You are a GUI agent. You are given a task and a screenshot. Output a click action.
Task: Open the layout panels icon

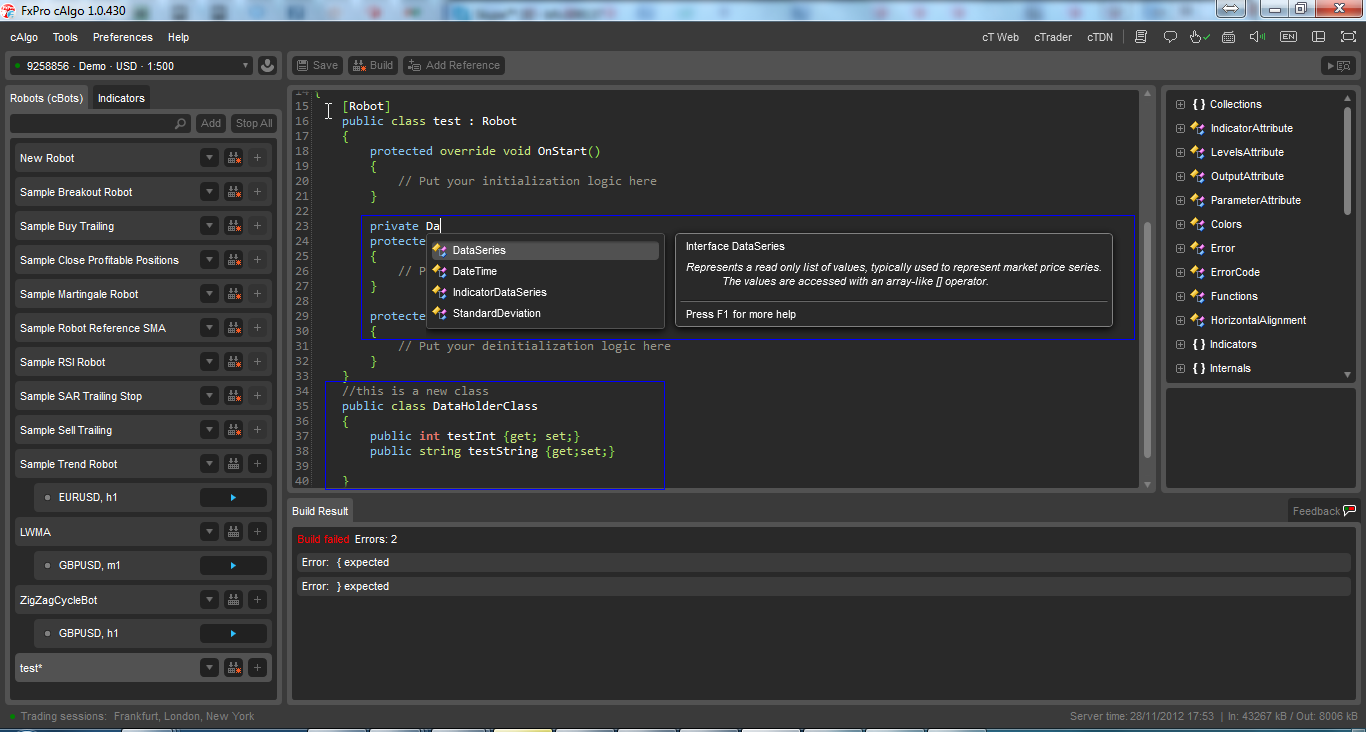[x=1318, y=37]
